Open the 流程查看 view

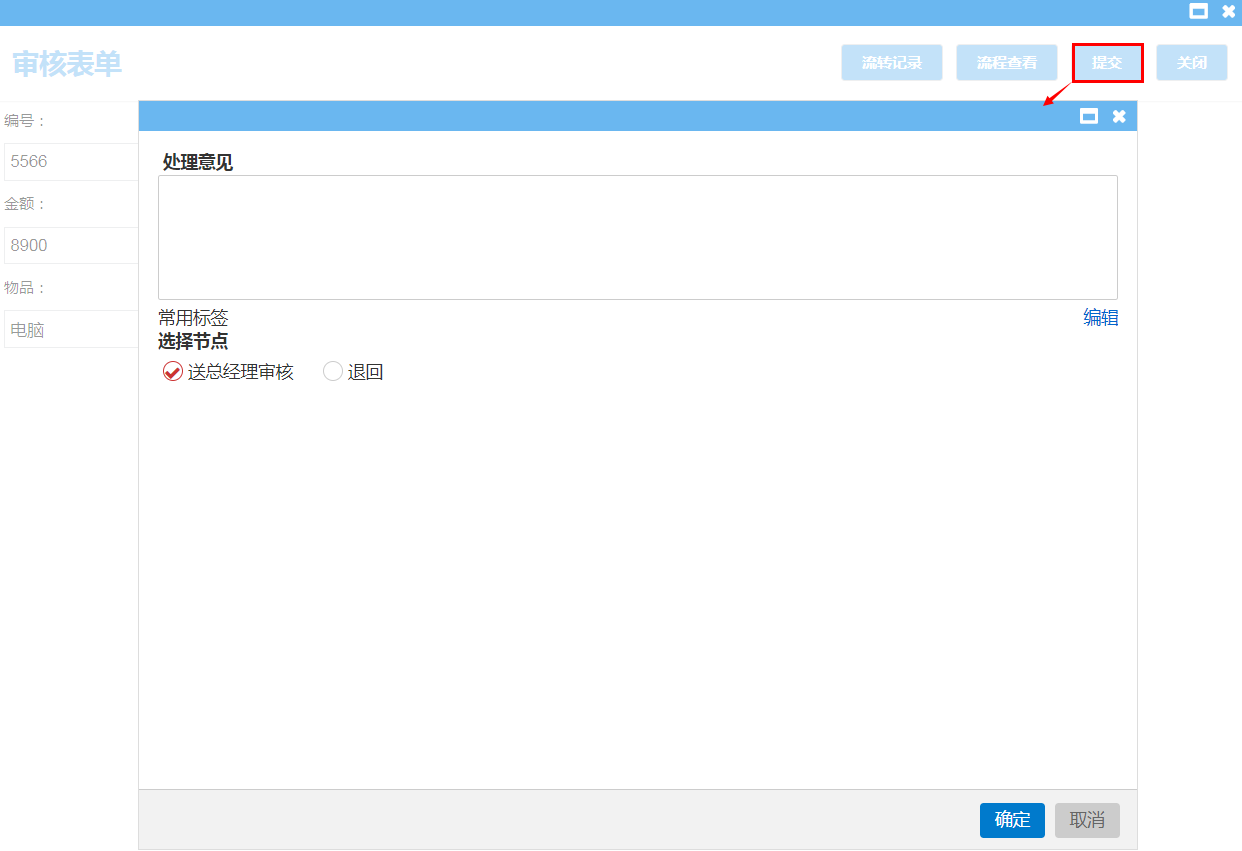(x=1006, y=62)
